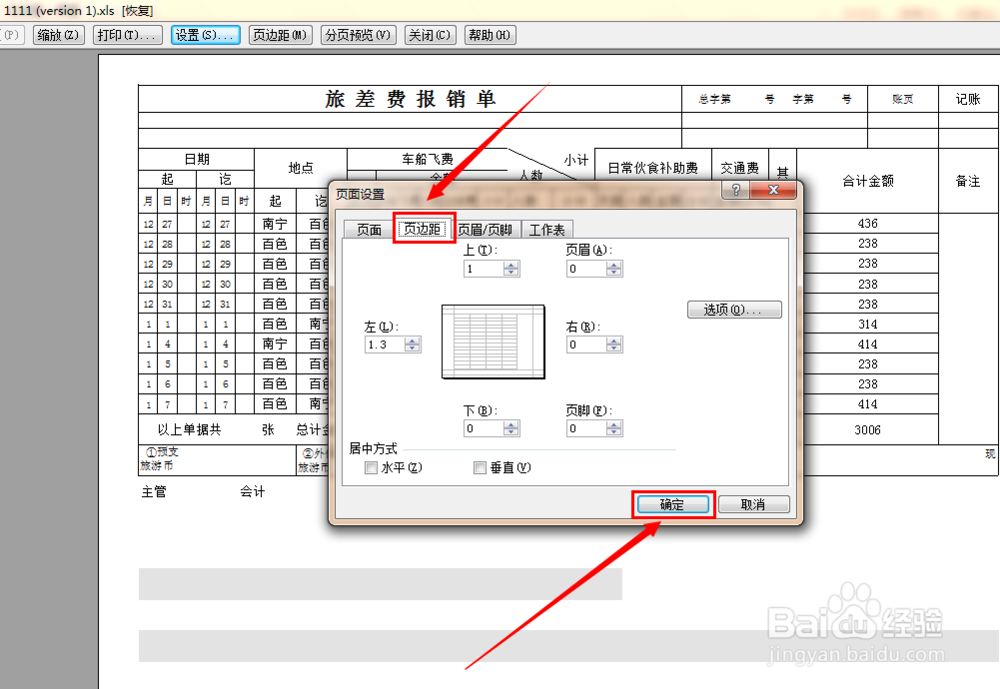Click the total value 3006

[x=867, y=430]
